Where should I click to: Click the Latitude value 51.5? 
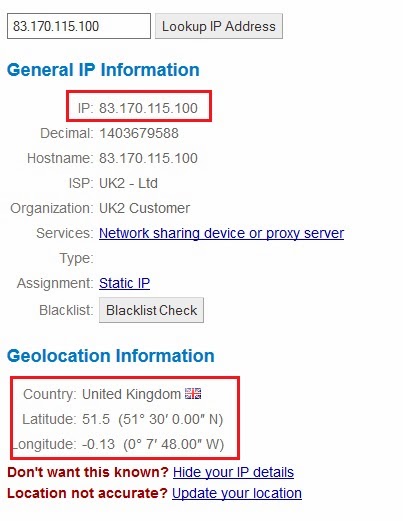coord(96,419)
